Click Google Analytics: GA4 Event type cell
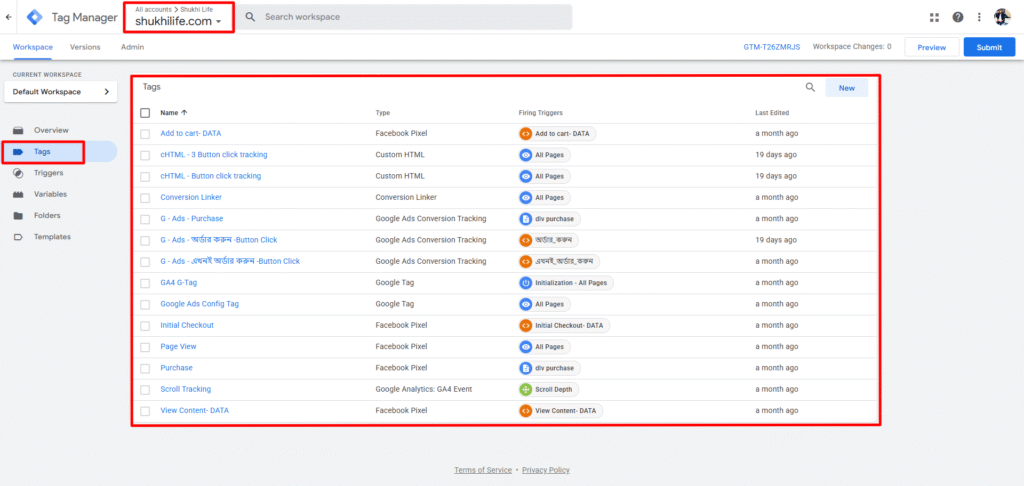This screenshot has height=486, width=1024. tap(424, 389)
